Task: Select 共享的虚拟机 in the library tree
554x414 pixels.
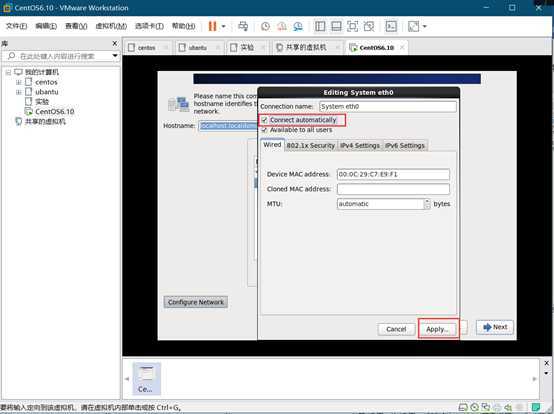Action: 45,122
